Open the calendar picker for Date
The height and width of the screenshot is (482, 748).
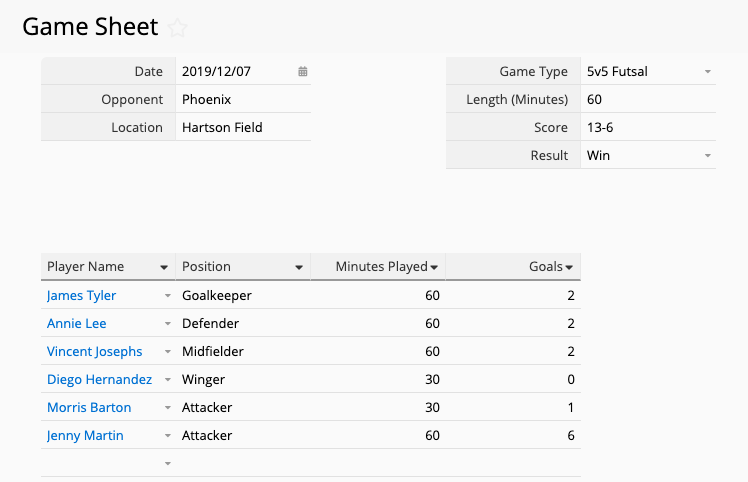click(303, 72)
